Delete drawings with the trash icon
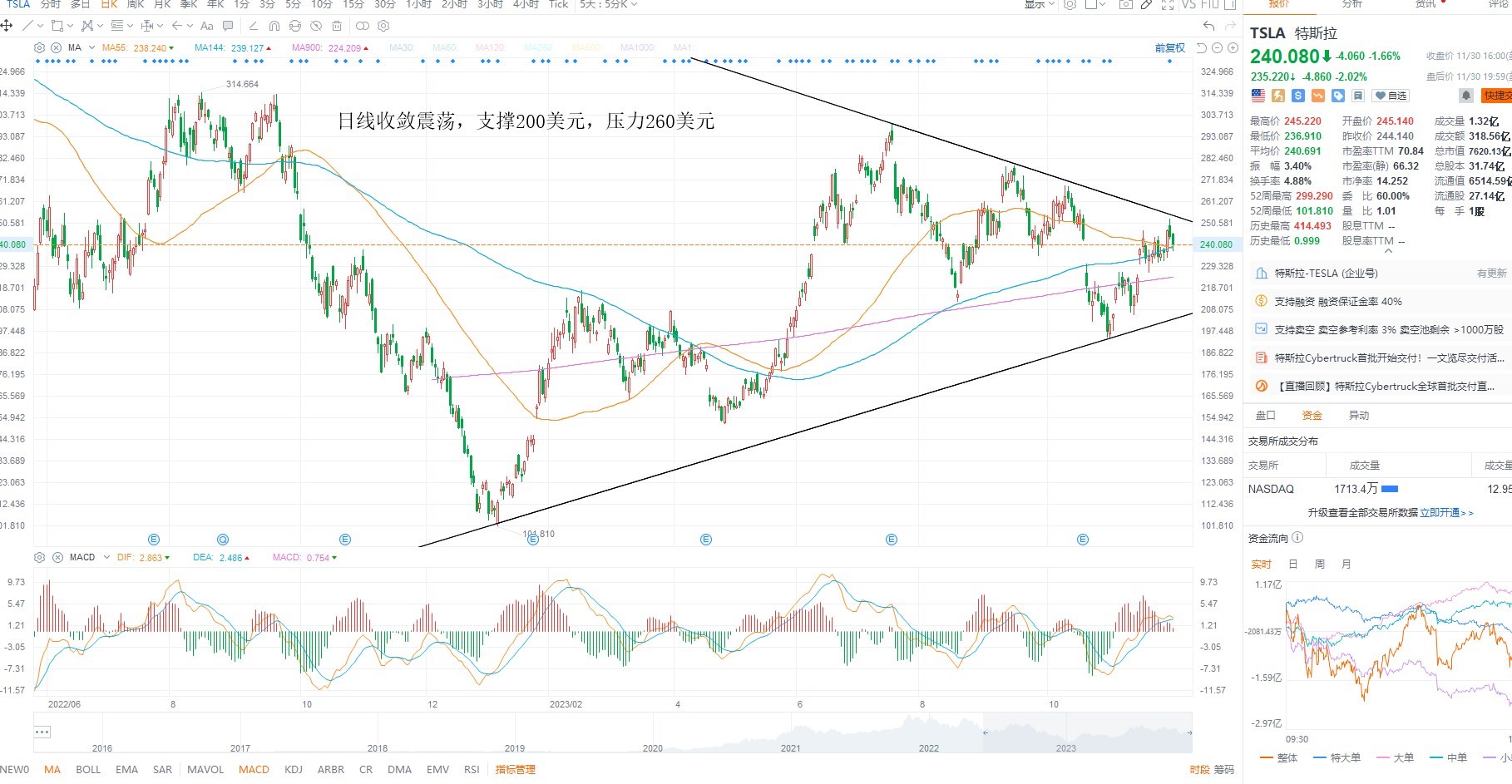Image resolution: width=1512 pixels, height=784 pixels. click(x=337, y=26)
